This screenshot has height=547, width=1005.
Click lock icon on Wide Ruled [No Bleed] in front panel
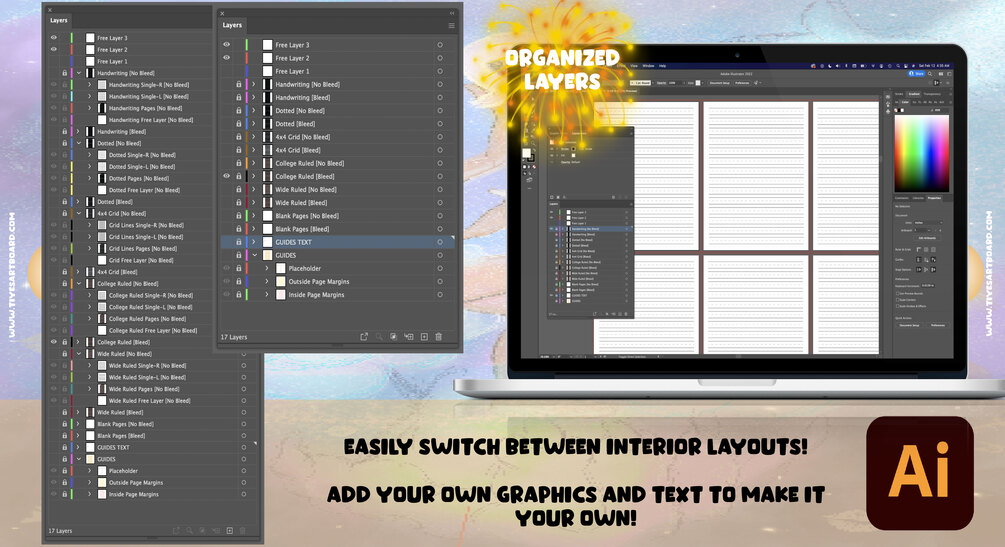click(238, 189)
